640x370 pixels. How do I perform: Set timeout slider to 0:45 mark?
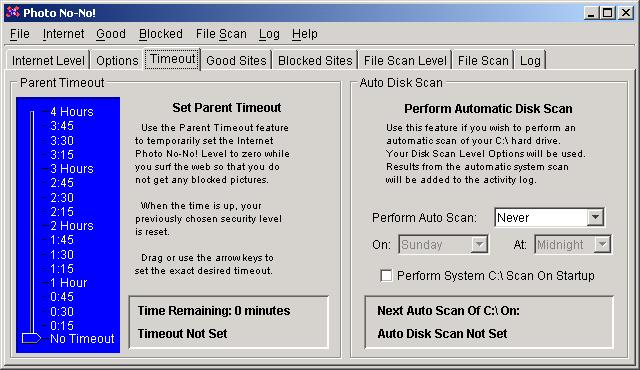pos(62,297)
